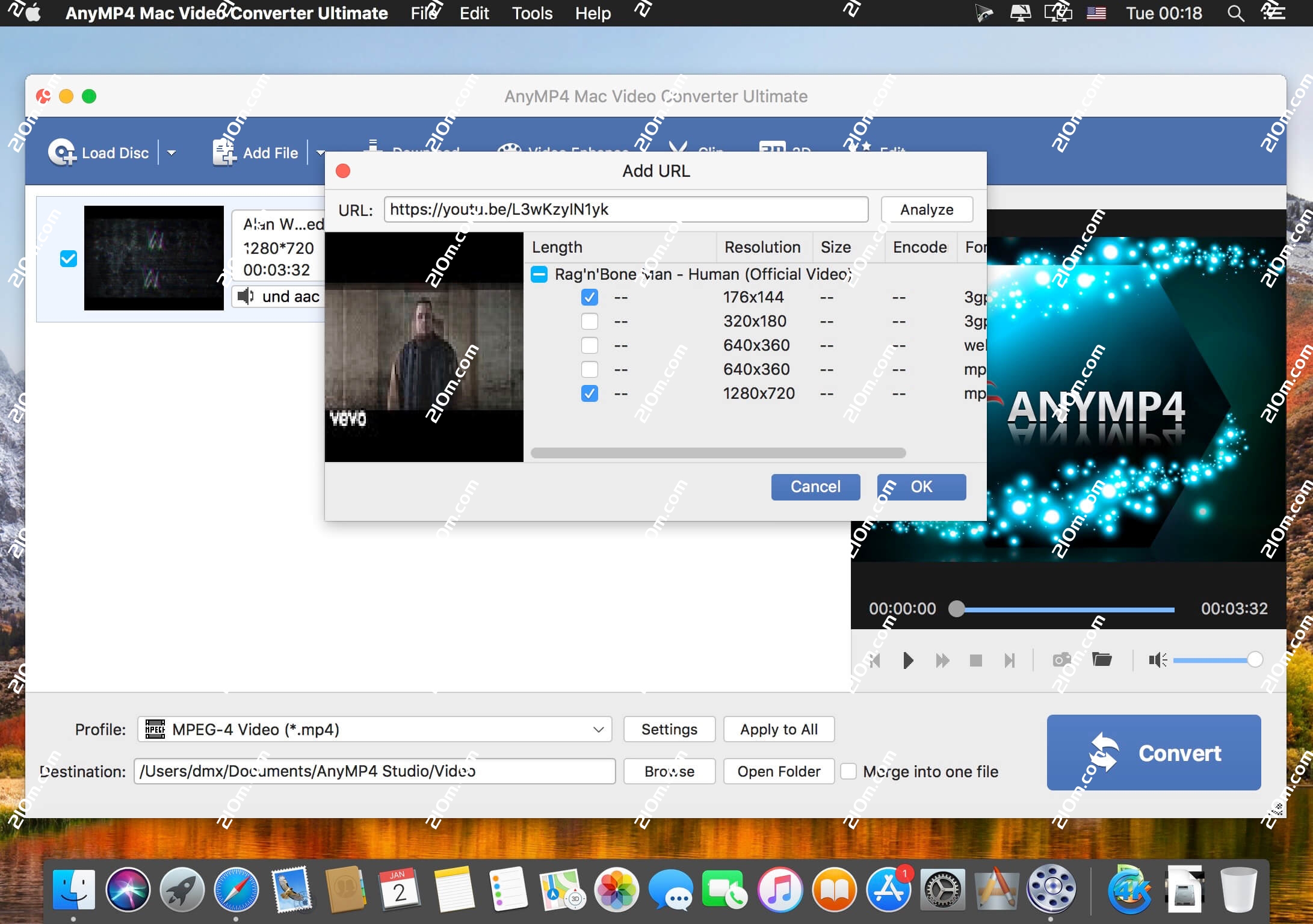Click the Analyze button
This screenshot has width=1313, height=924.
(x=927, y=209)
